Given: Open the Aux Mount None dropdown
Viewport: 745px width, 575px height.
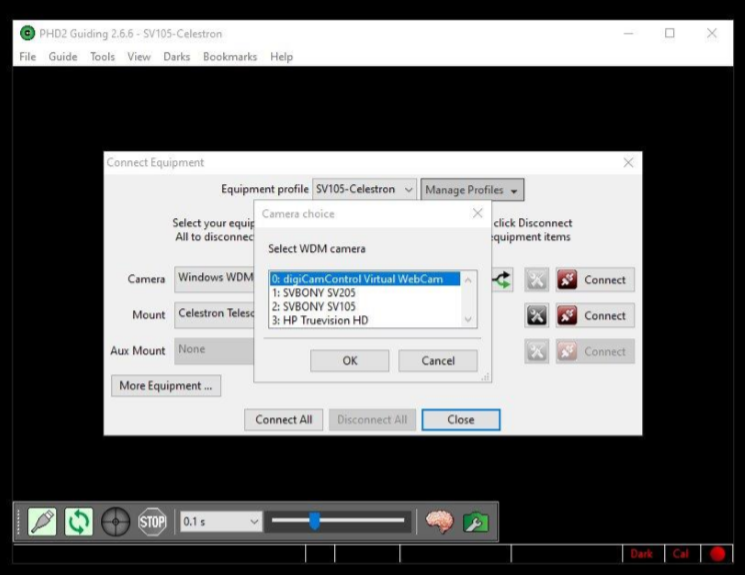Looking at the screenshot, I should [x=215, y=351].
